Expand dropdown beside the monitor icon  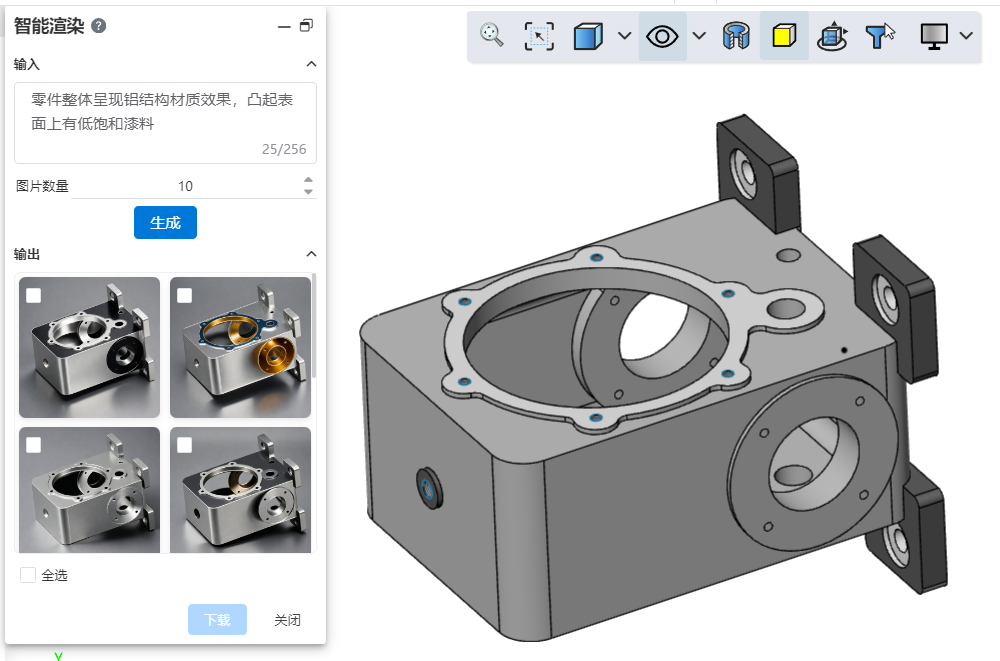[x=966, y=37]
